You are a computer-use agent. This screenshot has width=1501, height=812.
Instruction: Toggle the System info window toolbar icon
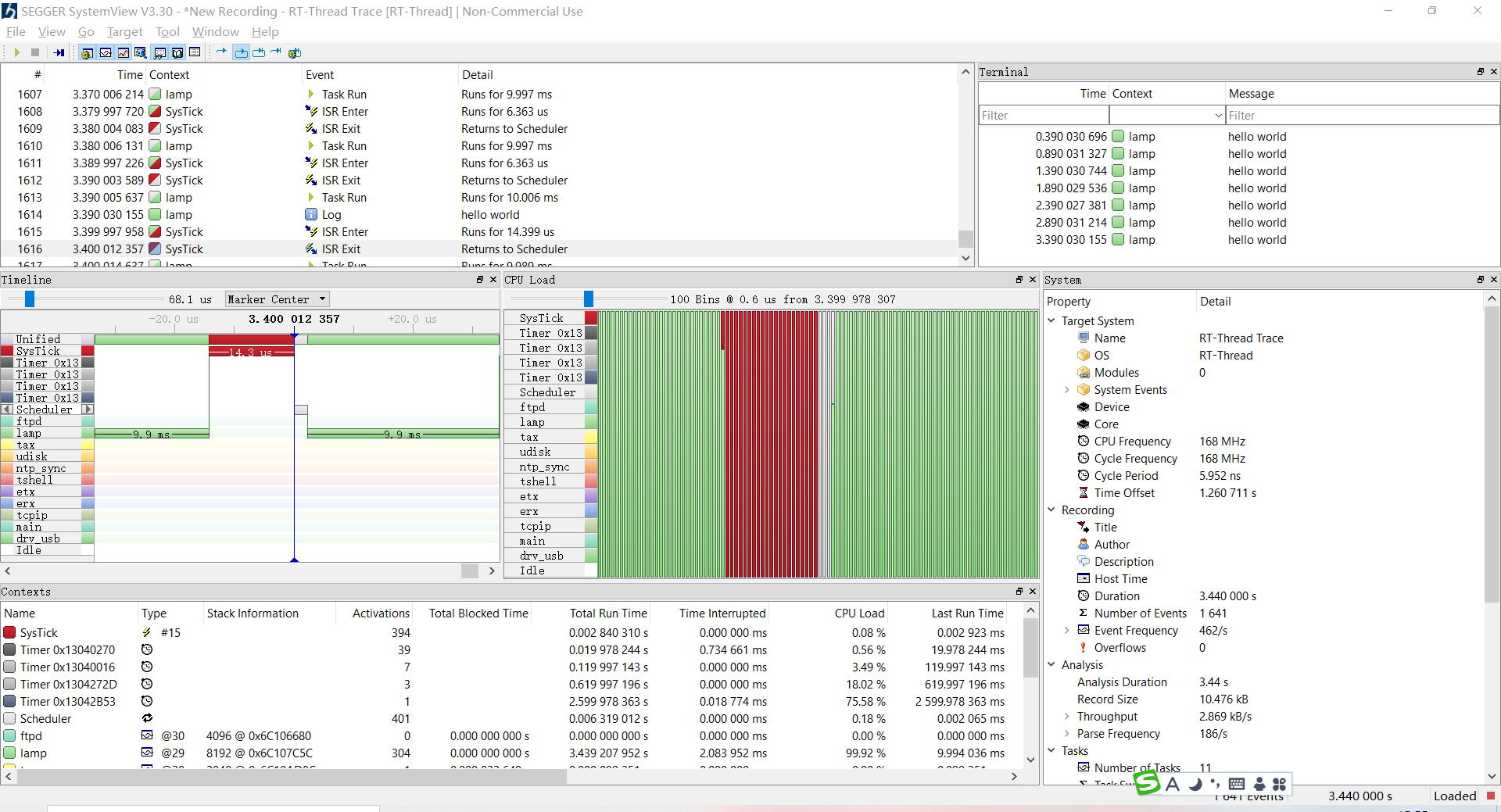click(x=177, y=52)
